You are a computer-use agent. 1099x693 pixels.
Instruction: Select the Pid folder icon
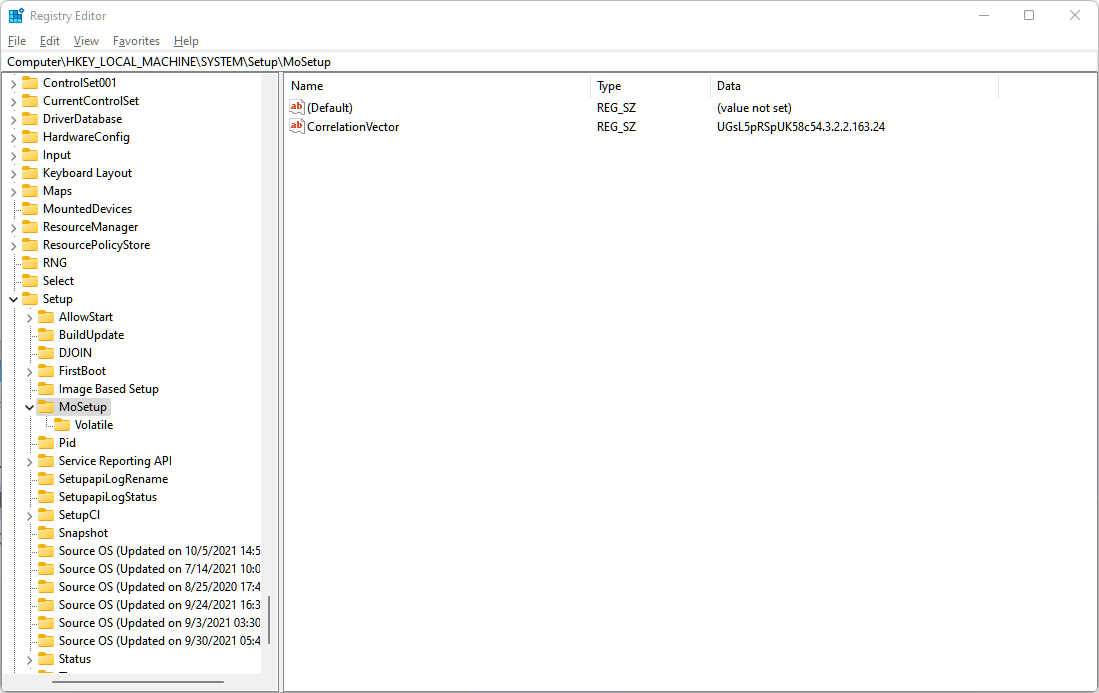point(46,442)
